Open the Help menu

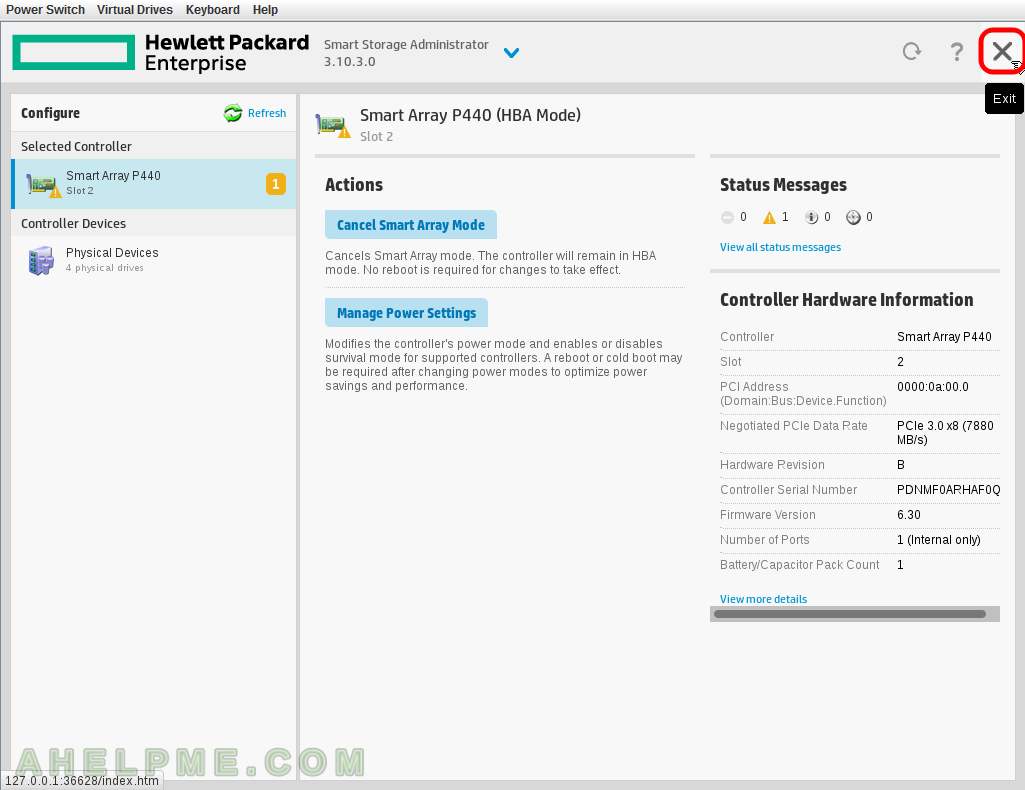pyautogui.click(x=265, y=10)
